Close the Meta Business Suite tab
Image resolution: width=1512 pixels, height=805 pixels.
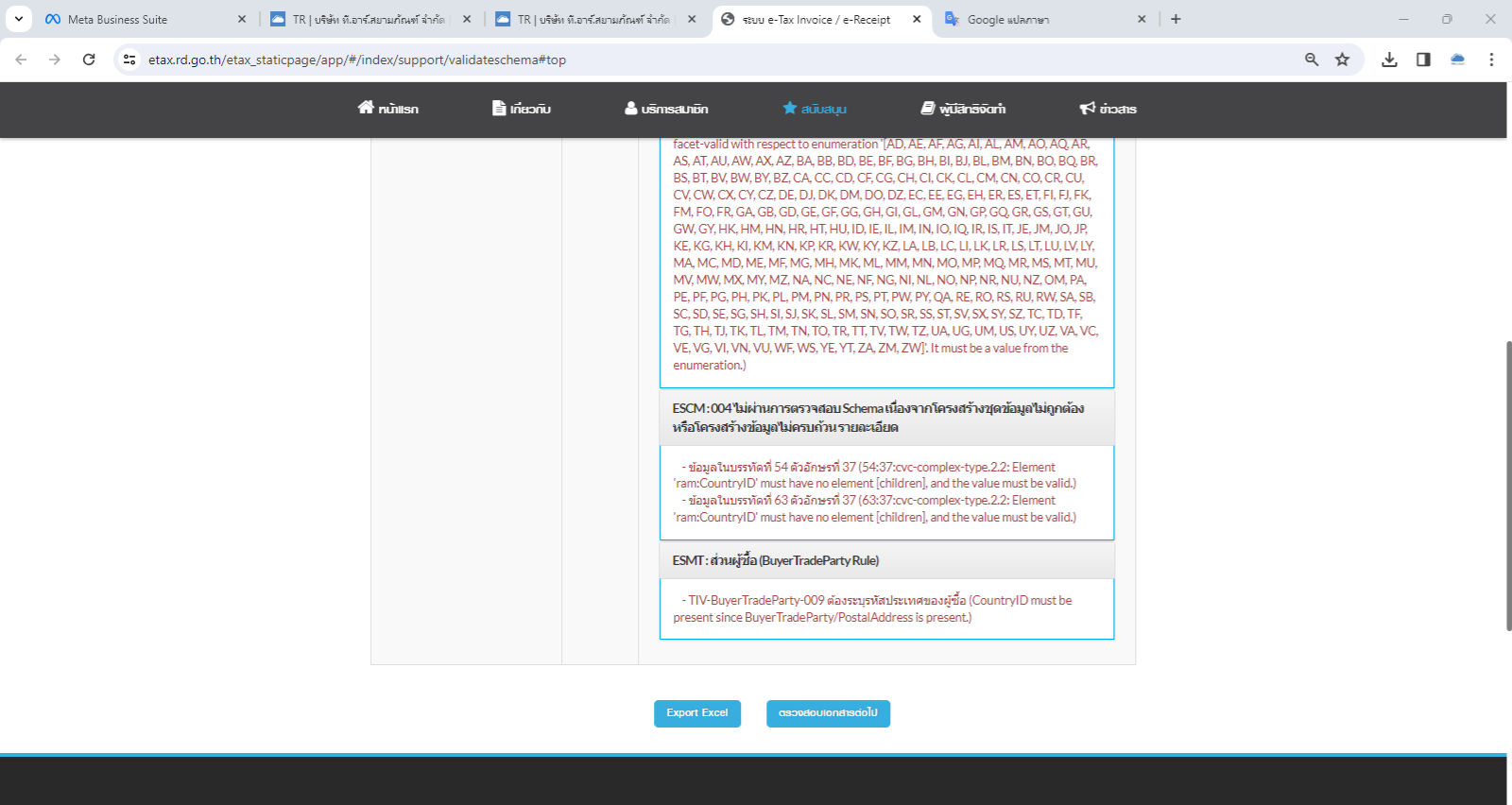pyautogui.click(x=242, y=19)
